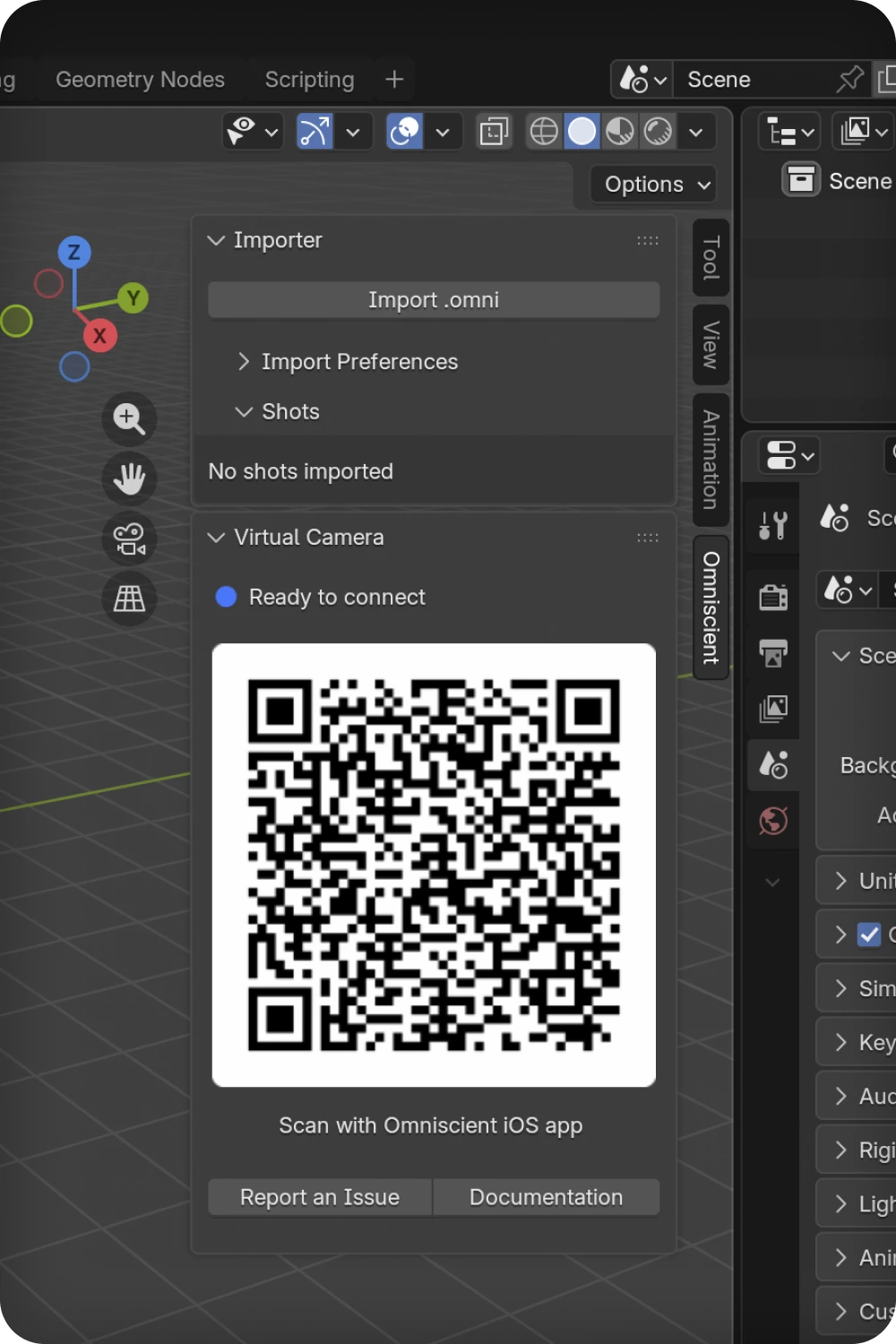This screenshot has width=896, height=1344.
Task: Open the World properties tab icon
Action: pyautogui.click(x=772, y=821)
